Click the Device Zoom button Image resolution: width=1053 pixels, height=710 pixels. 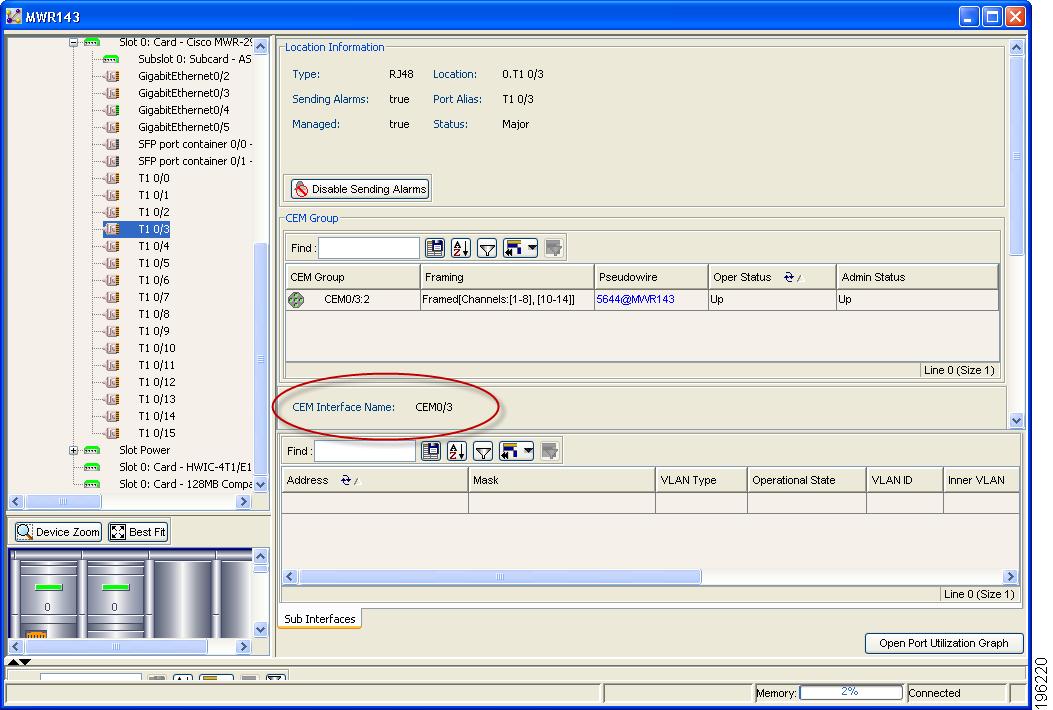click(58, 532)
